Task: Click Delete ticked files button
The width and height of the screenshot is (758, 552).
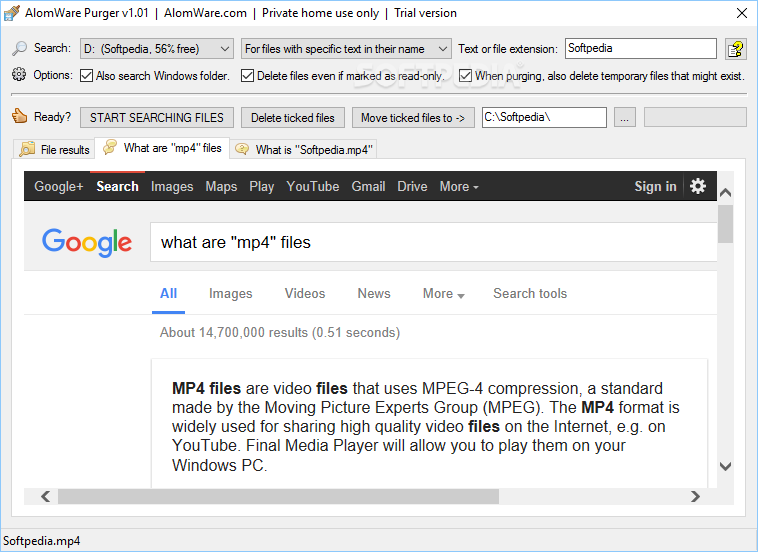Action: [x=292, y=117]
